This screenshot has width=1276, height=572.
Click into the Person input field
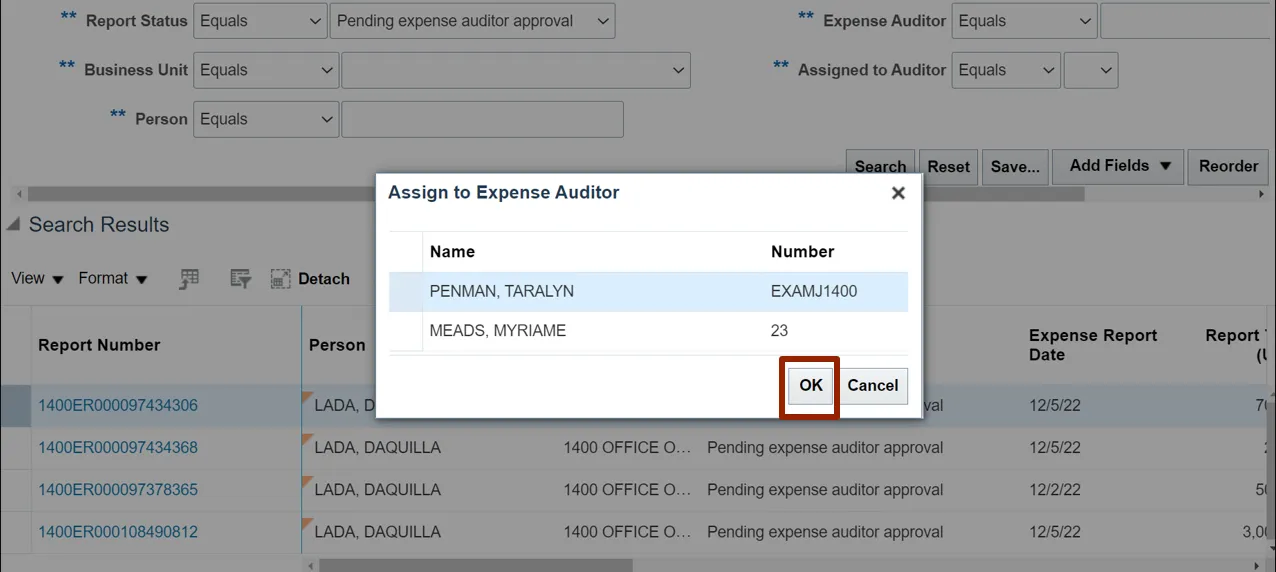click(482, 120)
